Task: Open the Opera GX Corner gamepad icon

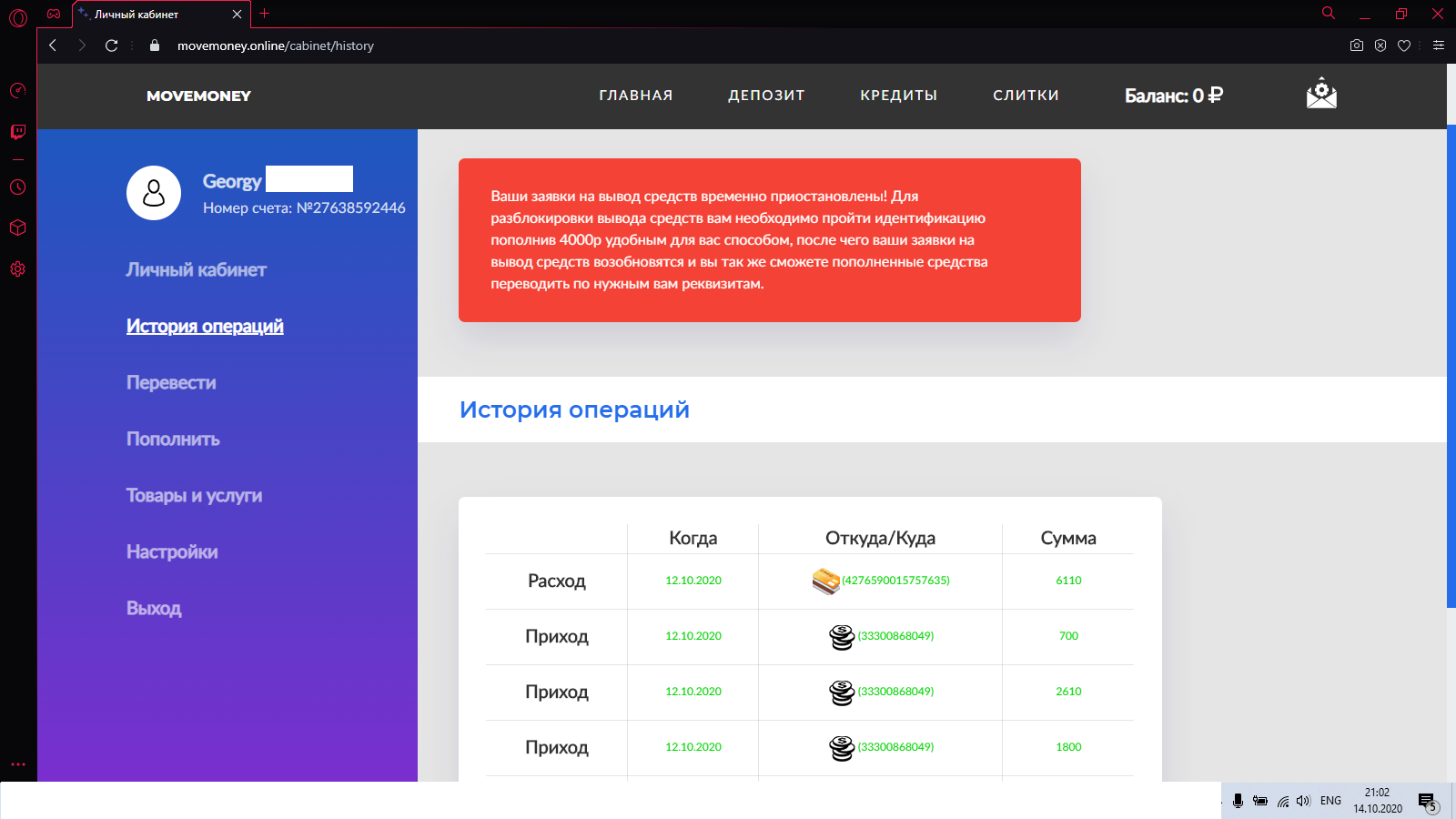Action: point(54,14)
